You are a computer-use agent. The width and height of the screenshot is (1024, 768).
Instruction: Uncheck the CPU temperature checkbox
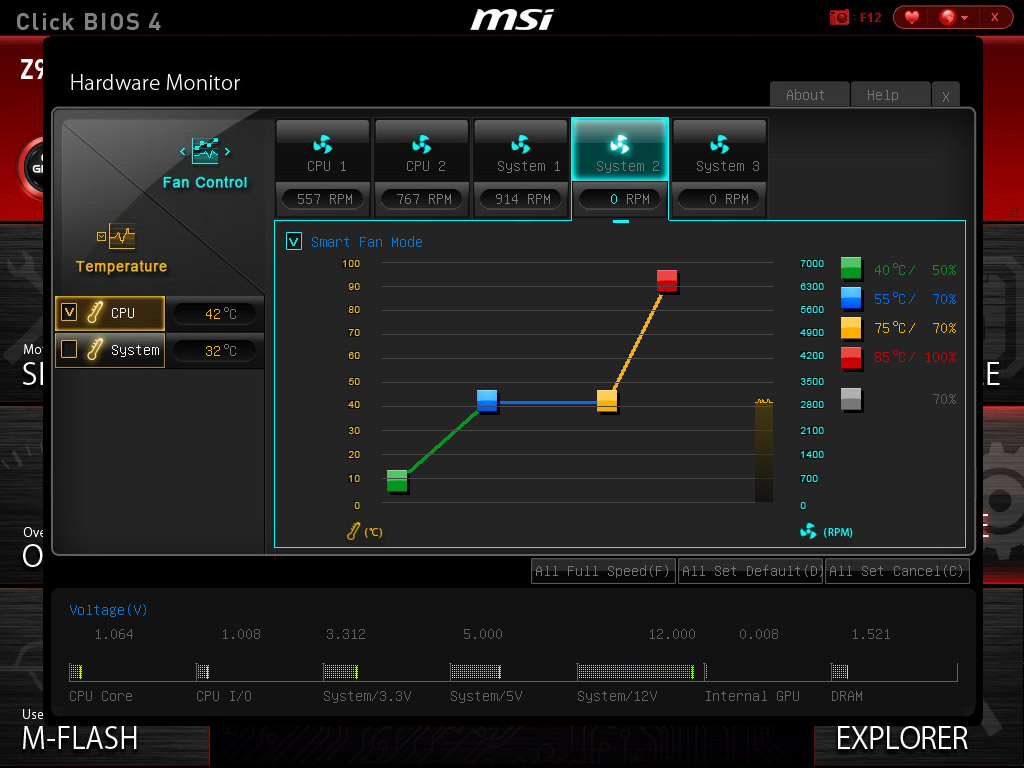[69, 312]
